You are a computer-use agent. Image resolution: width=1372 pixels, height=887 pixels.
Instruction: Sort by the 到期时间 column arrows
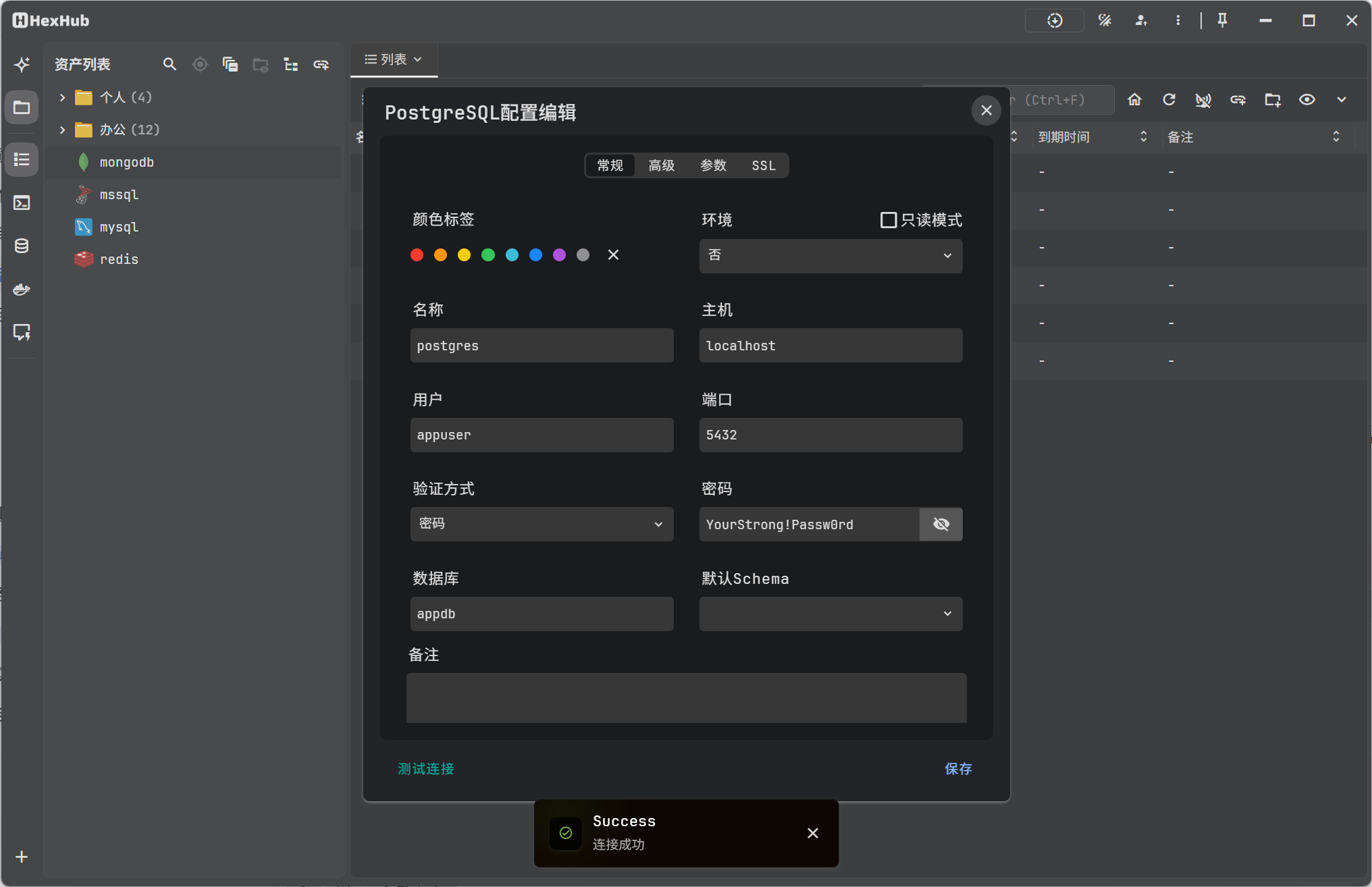point(1143,136)
